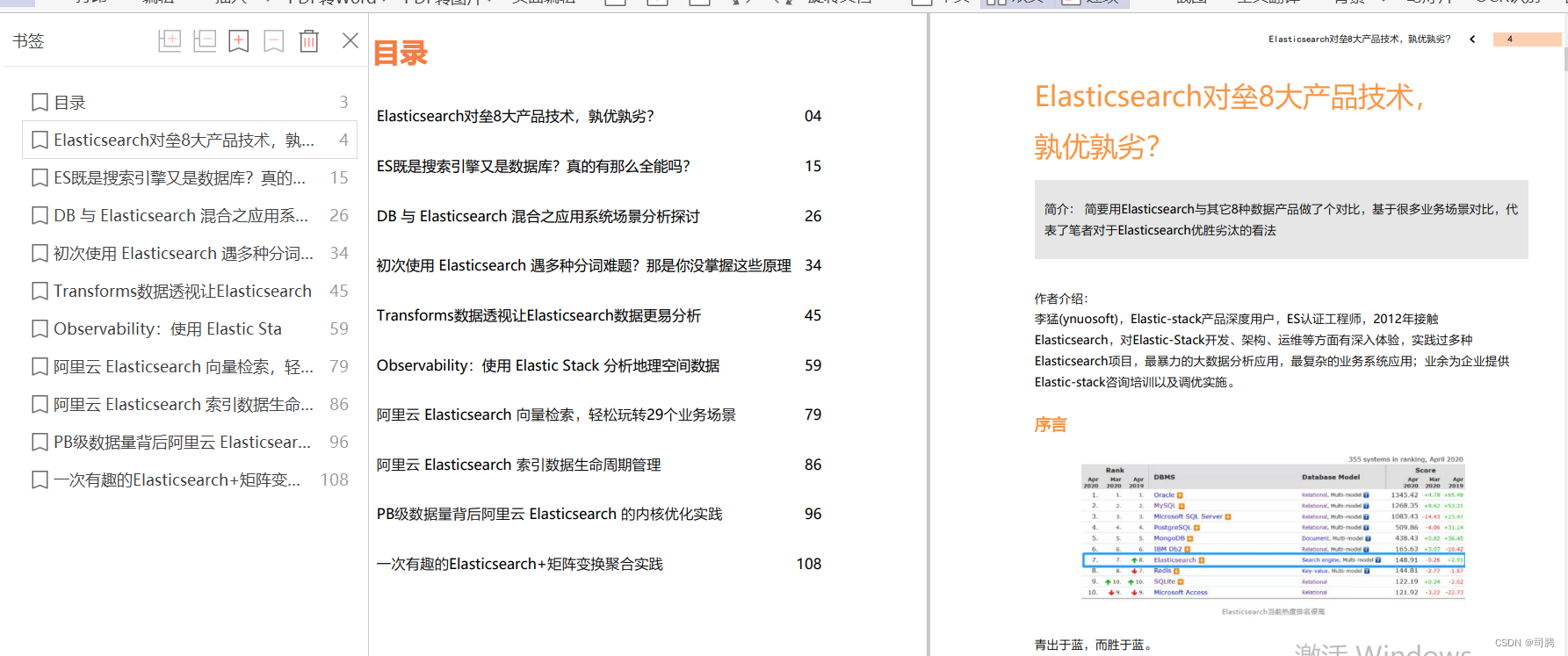Click the back arrow in the page header
The image size is (1568, 656).
pos(1472,39)
